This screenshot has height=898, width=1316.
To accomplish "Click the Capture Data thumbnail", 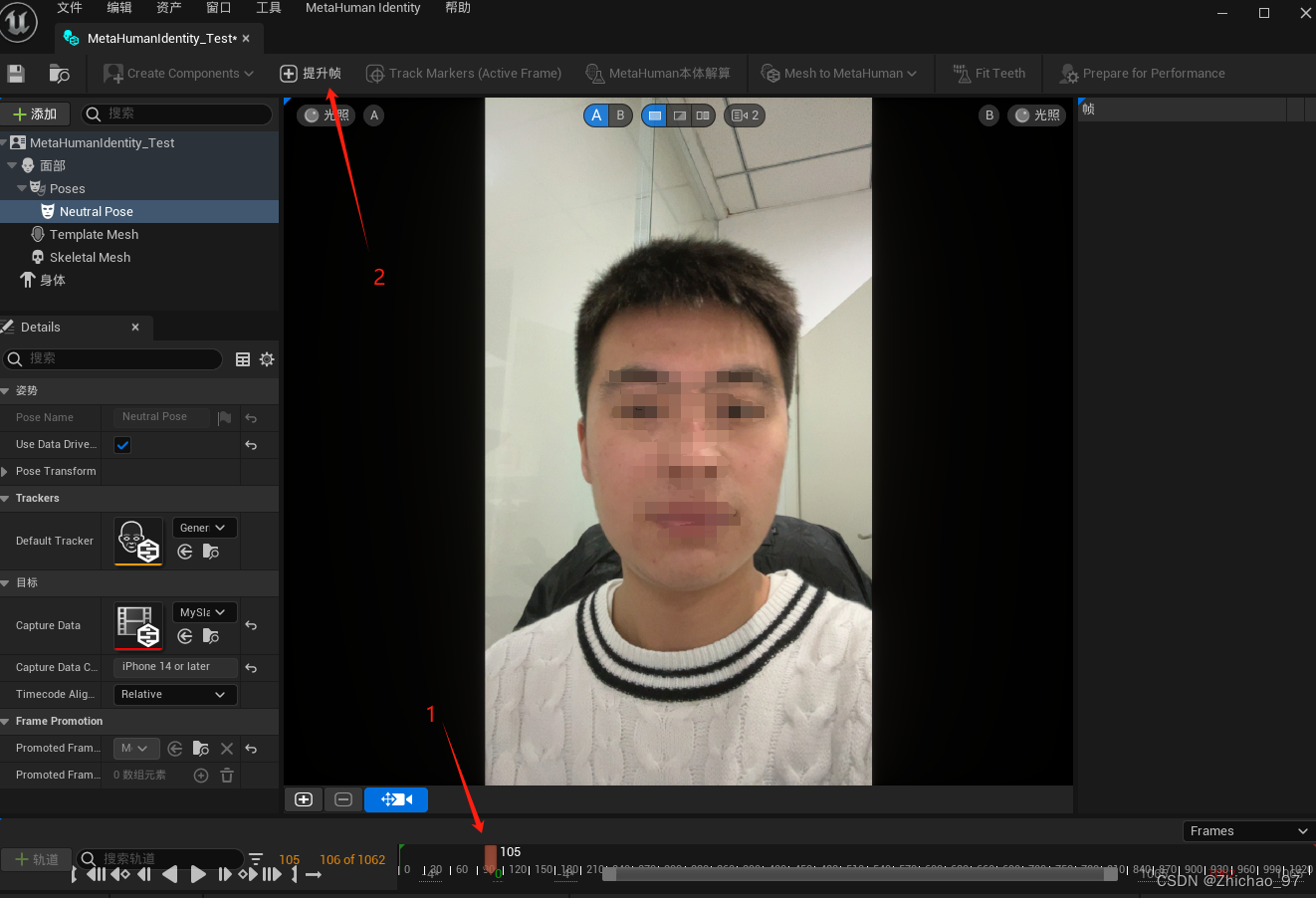I will (138, 626).
